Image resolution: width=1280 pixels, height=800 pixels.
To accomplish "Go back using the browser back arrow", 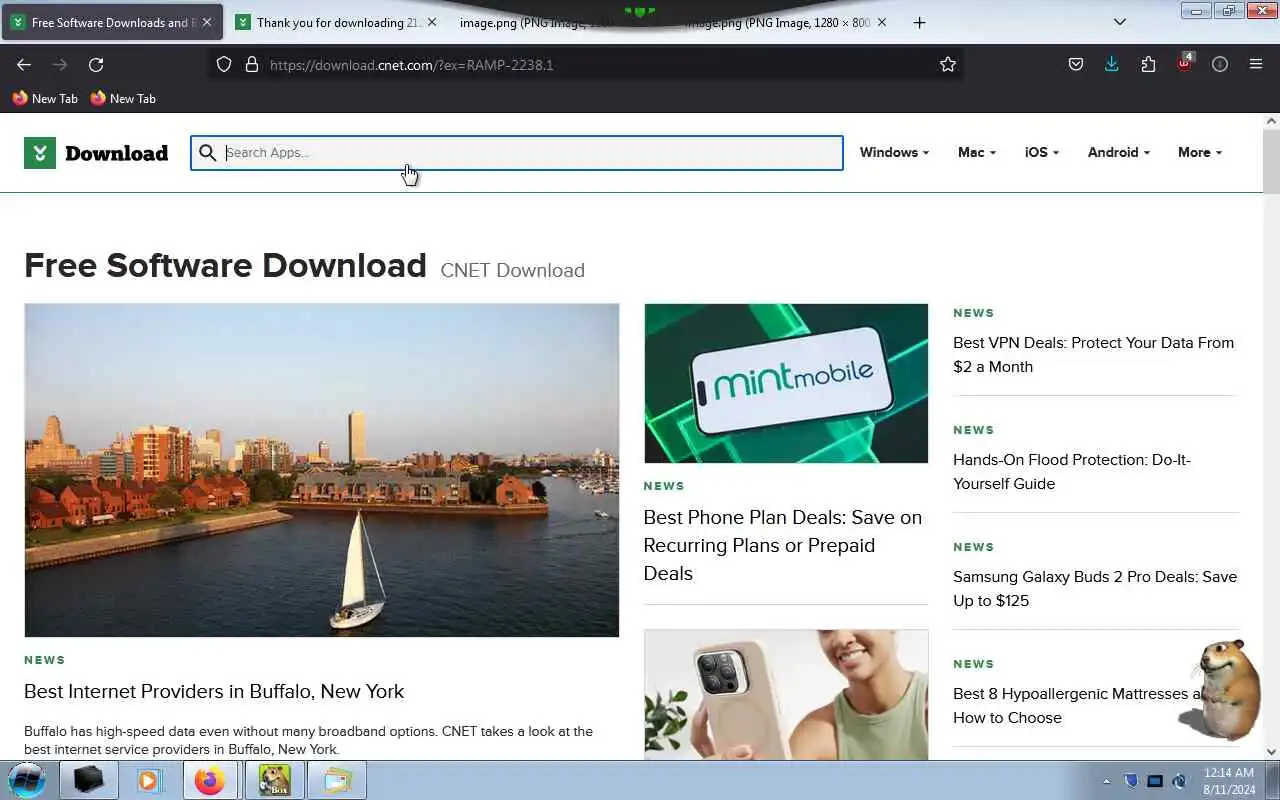I will (24, 64).
